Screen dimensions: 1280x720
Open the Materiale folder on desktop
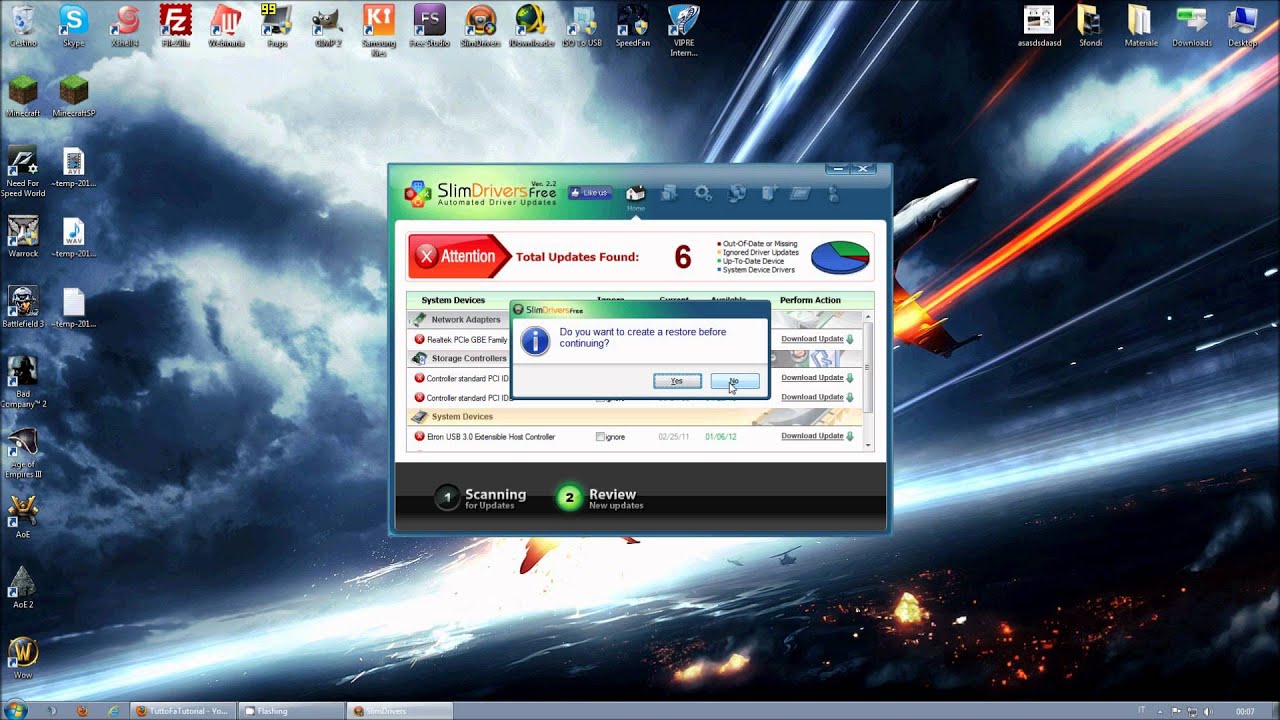point(1140,25)
